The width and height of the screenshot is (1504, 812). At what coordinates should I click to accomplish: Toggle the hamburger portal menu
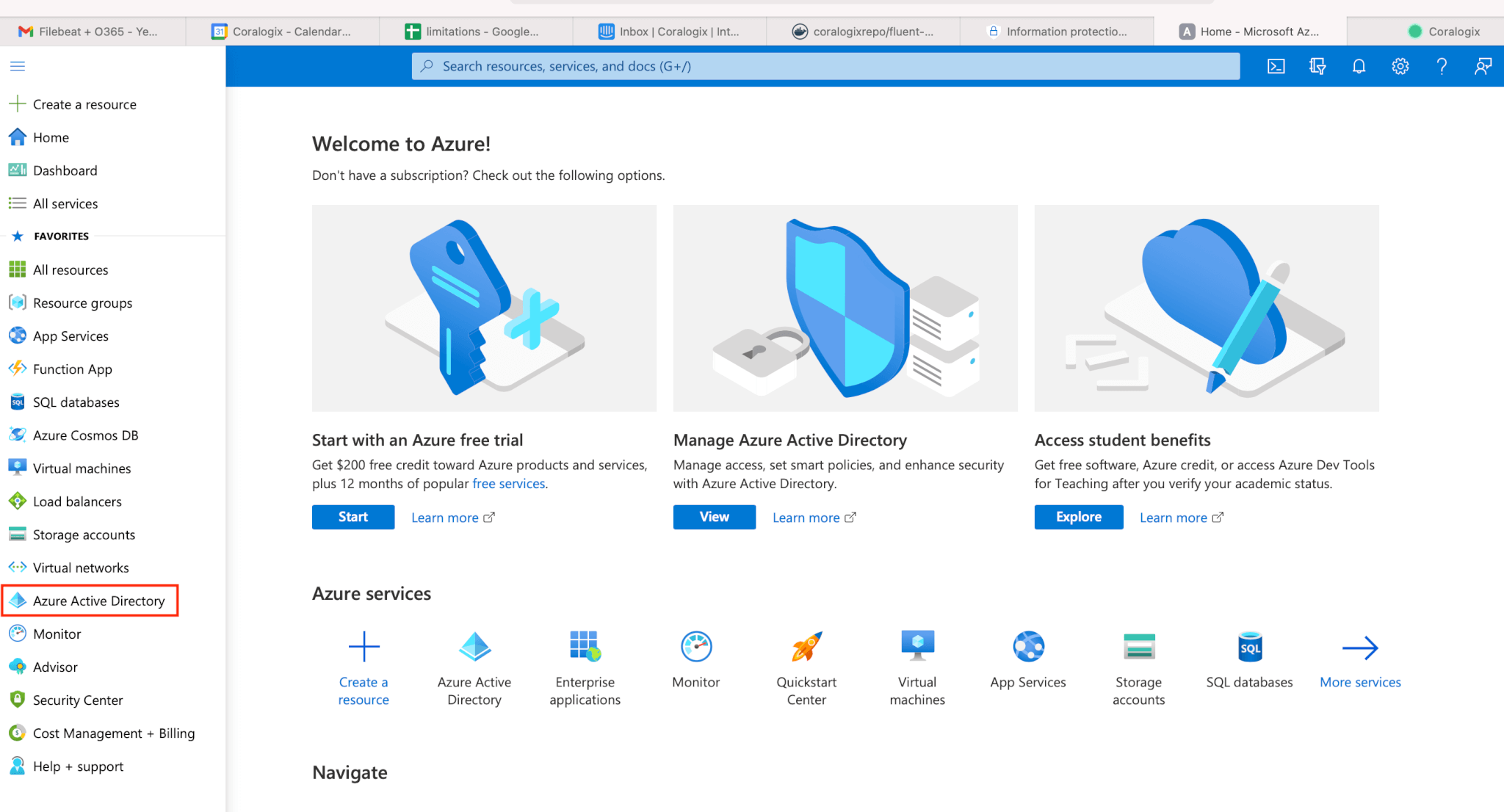[x=18, y=66]
